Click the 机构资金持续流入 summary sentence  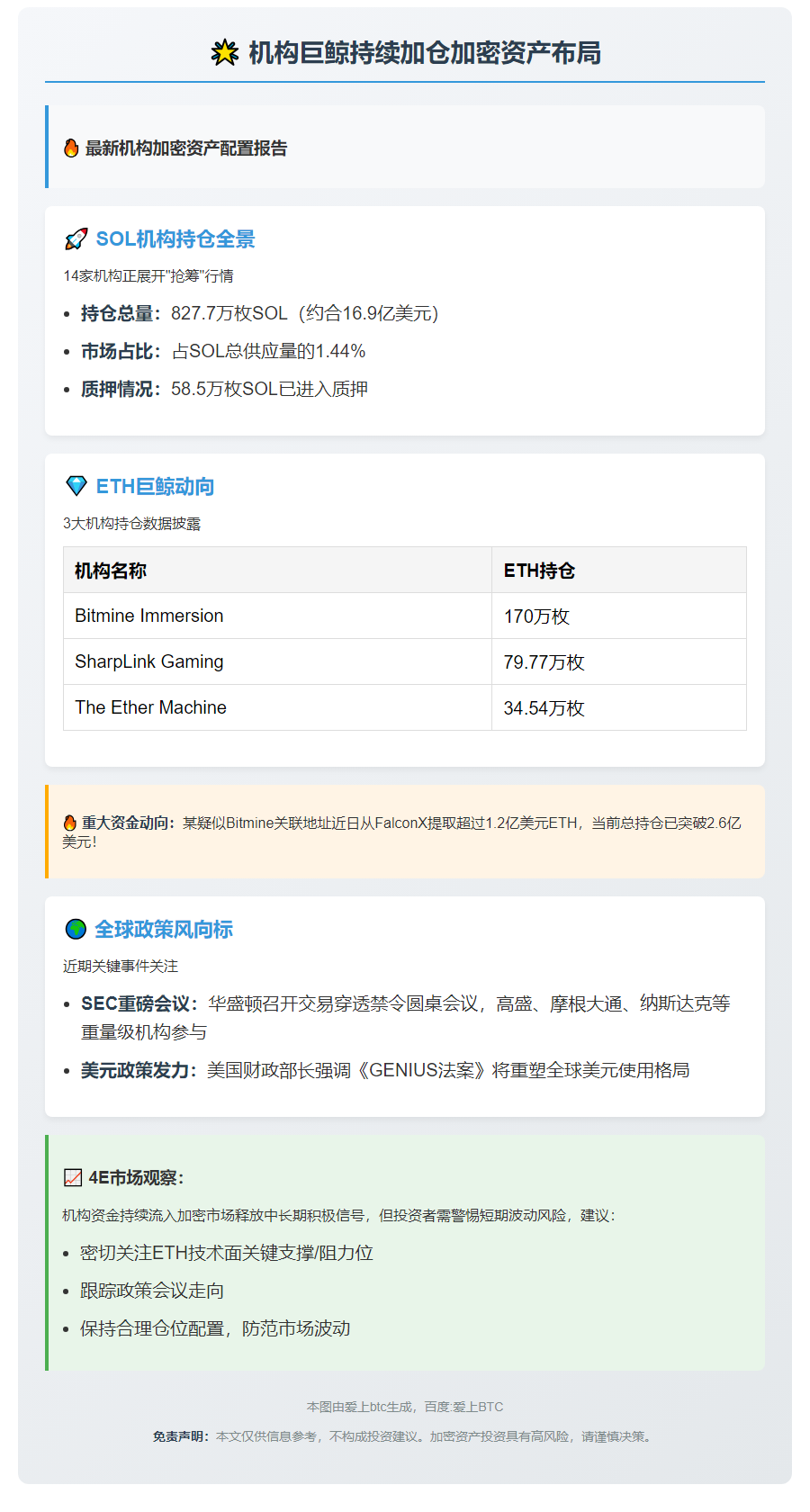[x=339, y=1216]
